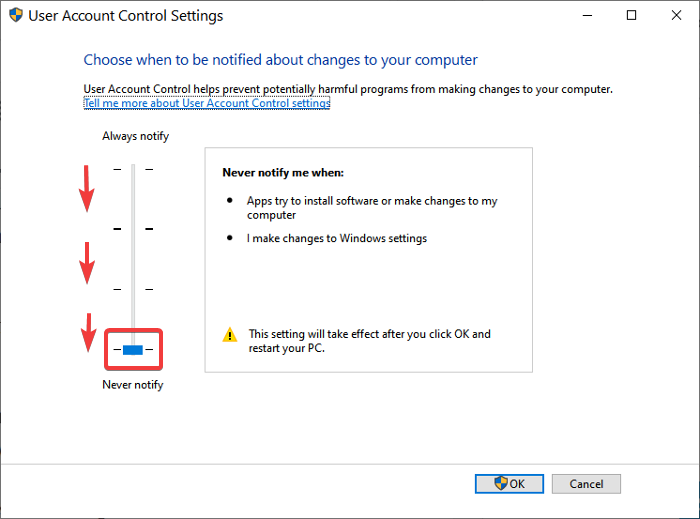Viewport: 700px width, 519px height.
Task: Click the yellow warning triangle icon
Action: (x=230, y=335)
